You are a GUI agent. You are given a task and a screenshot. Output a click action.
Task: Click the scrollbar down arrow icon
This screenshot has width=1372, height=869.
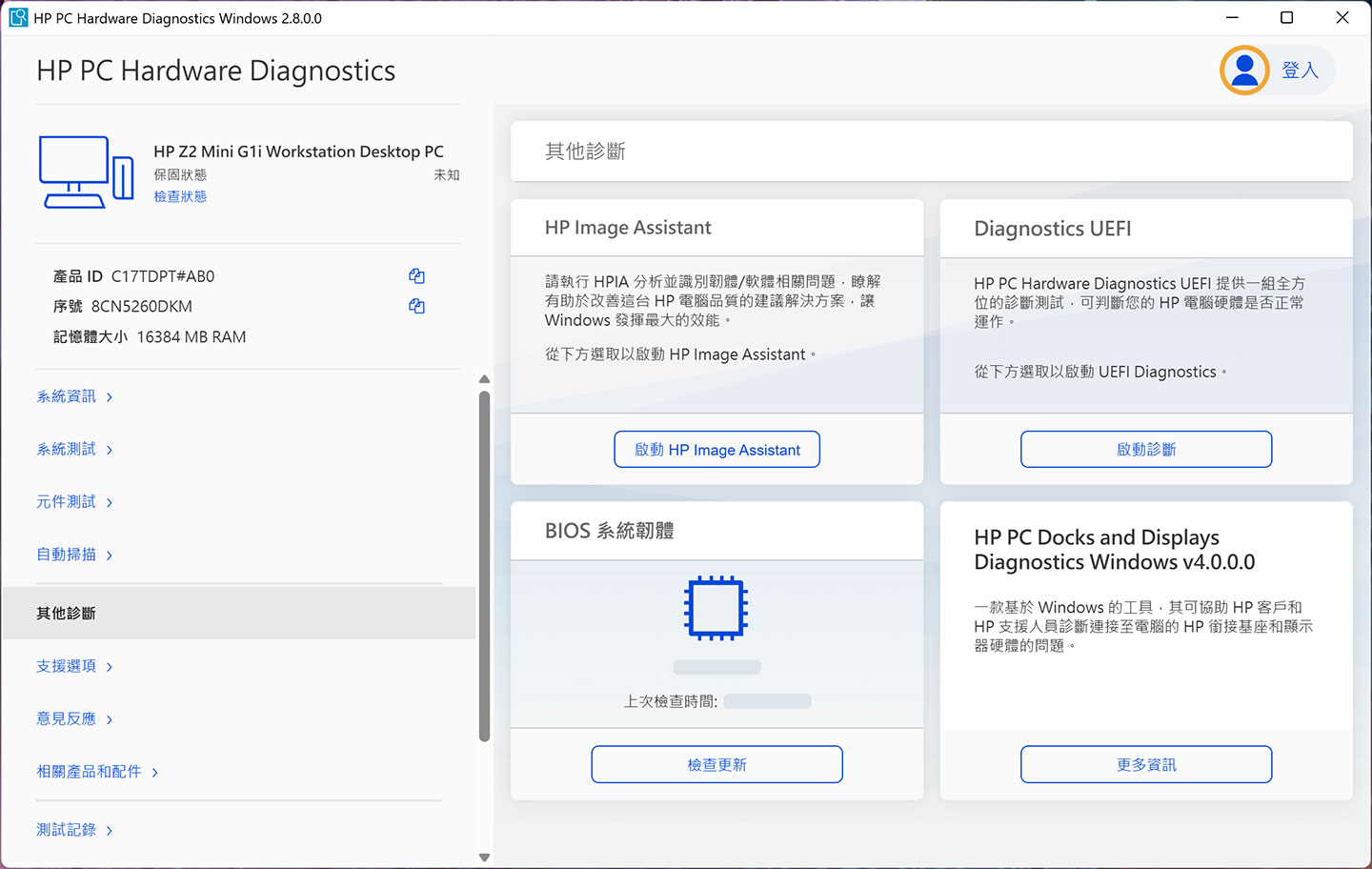coord(484,857)
